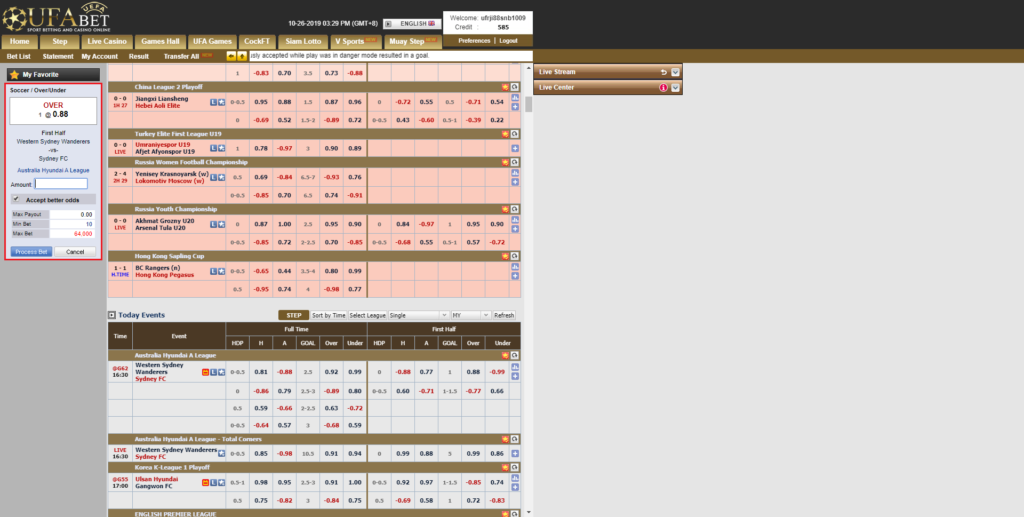1024x517 pixels.
Task: Favorite the Jiangxi Liansheng match star icon
Action: pyautogui.click(x=221, y=102)
